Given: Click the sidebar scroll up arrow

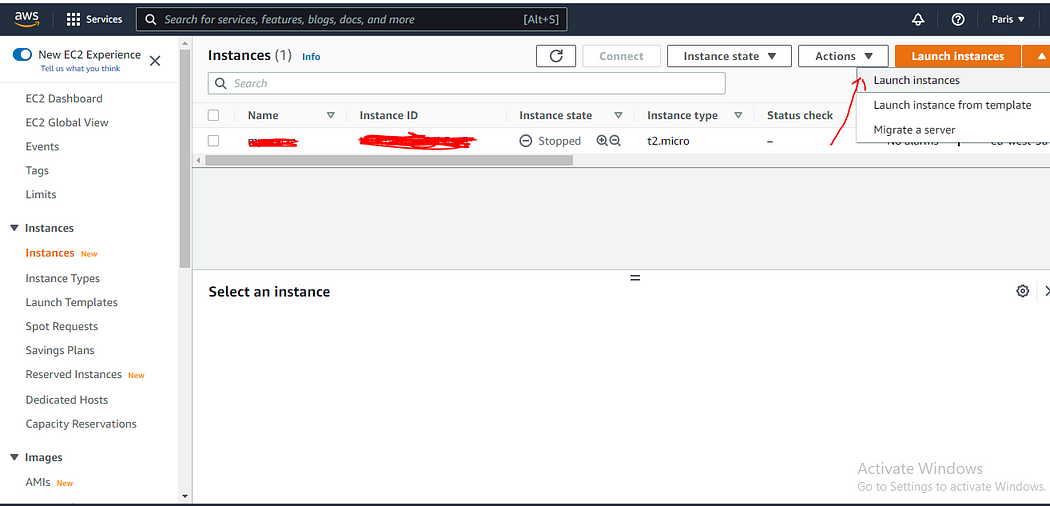Looking at the screenshot, I should (185, 42).
